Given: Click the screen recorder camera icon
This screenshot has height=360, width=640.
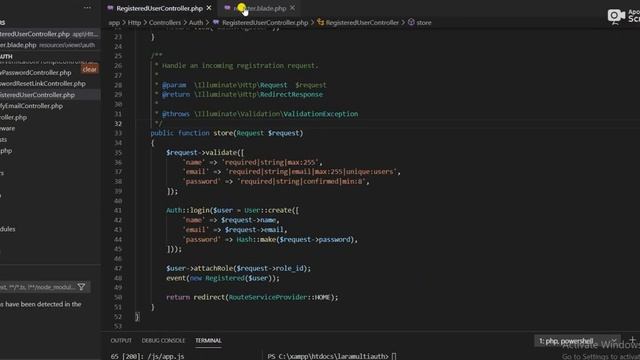Looking at the screenshot, I should coord(616,16).
